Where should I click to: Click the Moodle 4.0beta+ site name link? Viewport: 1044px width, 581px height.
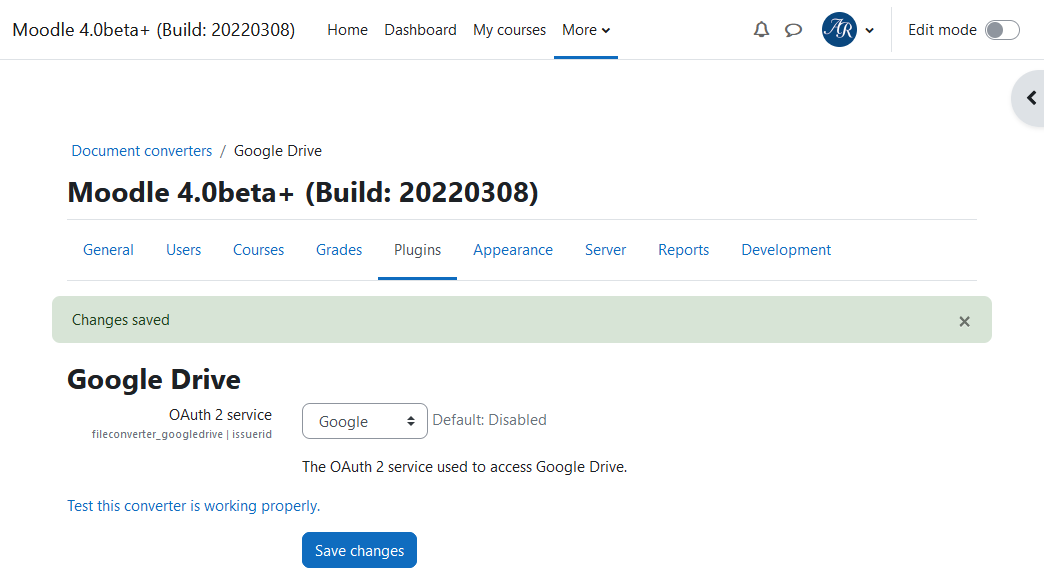(154, 30)
